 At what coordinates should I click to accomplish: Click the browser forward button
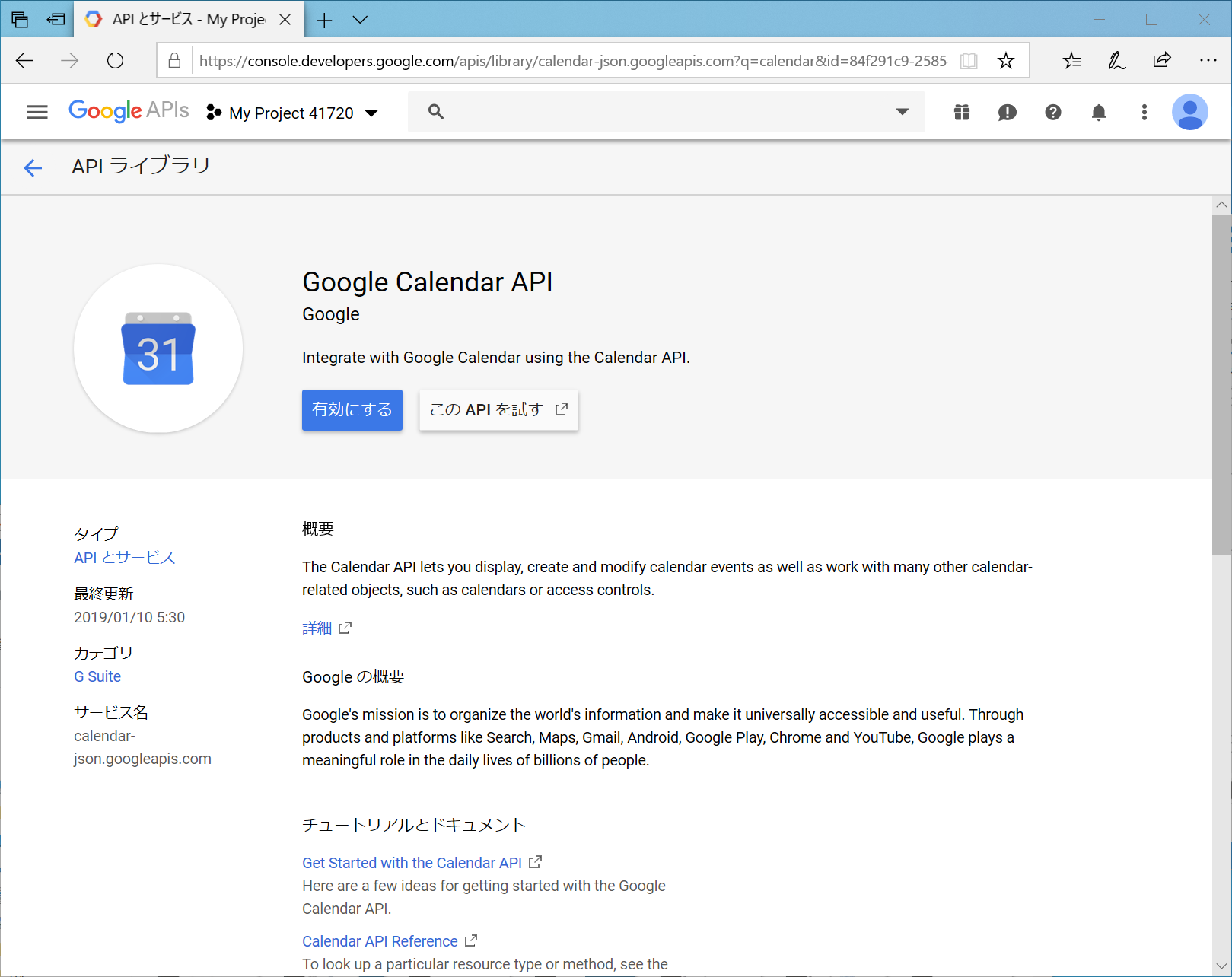point(70,61)
